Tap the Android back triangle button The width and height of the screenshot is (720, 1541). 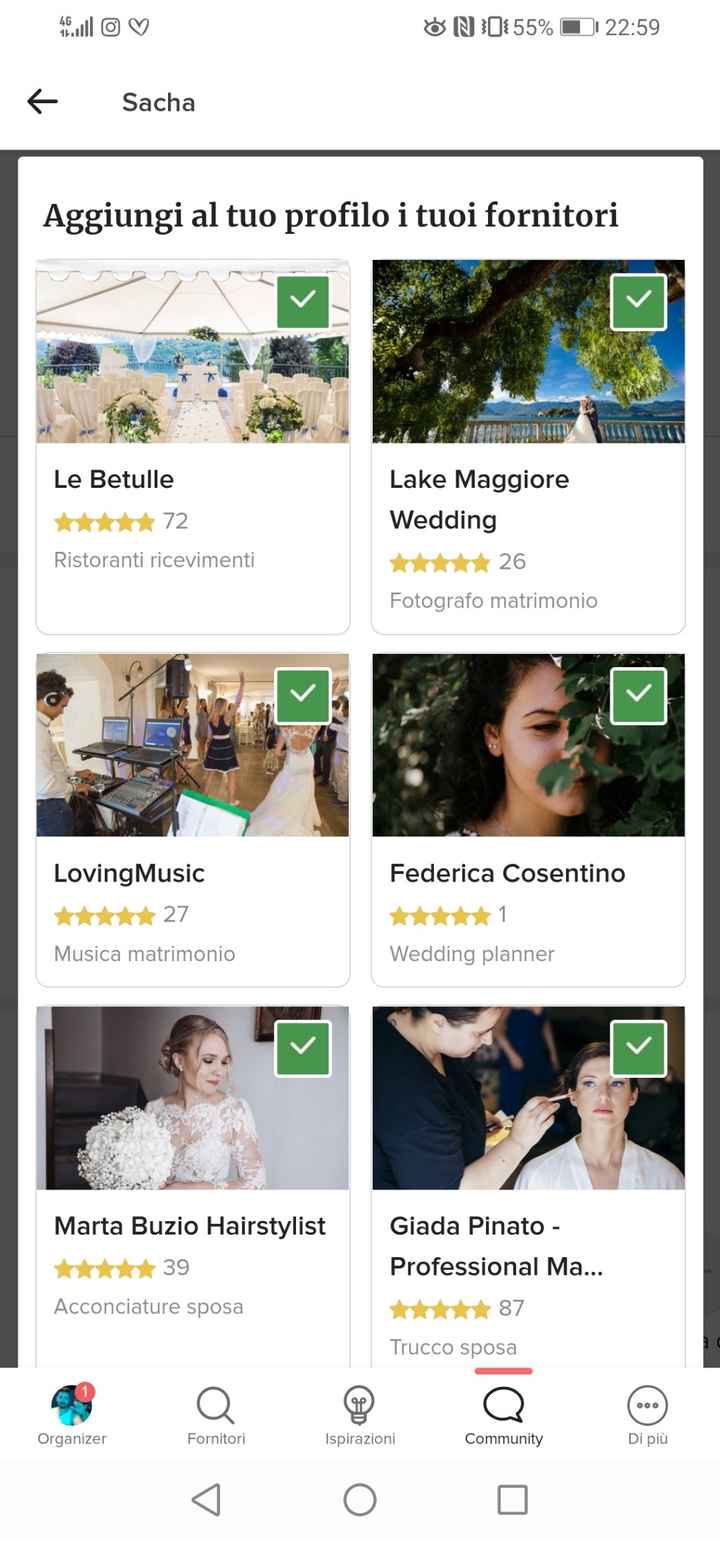pos(206,1499)
